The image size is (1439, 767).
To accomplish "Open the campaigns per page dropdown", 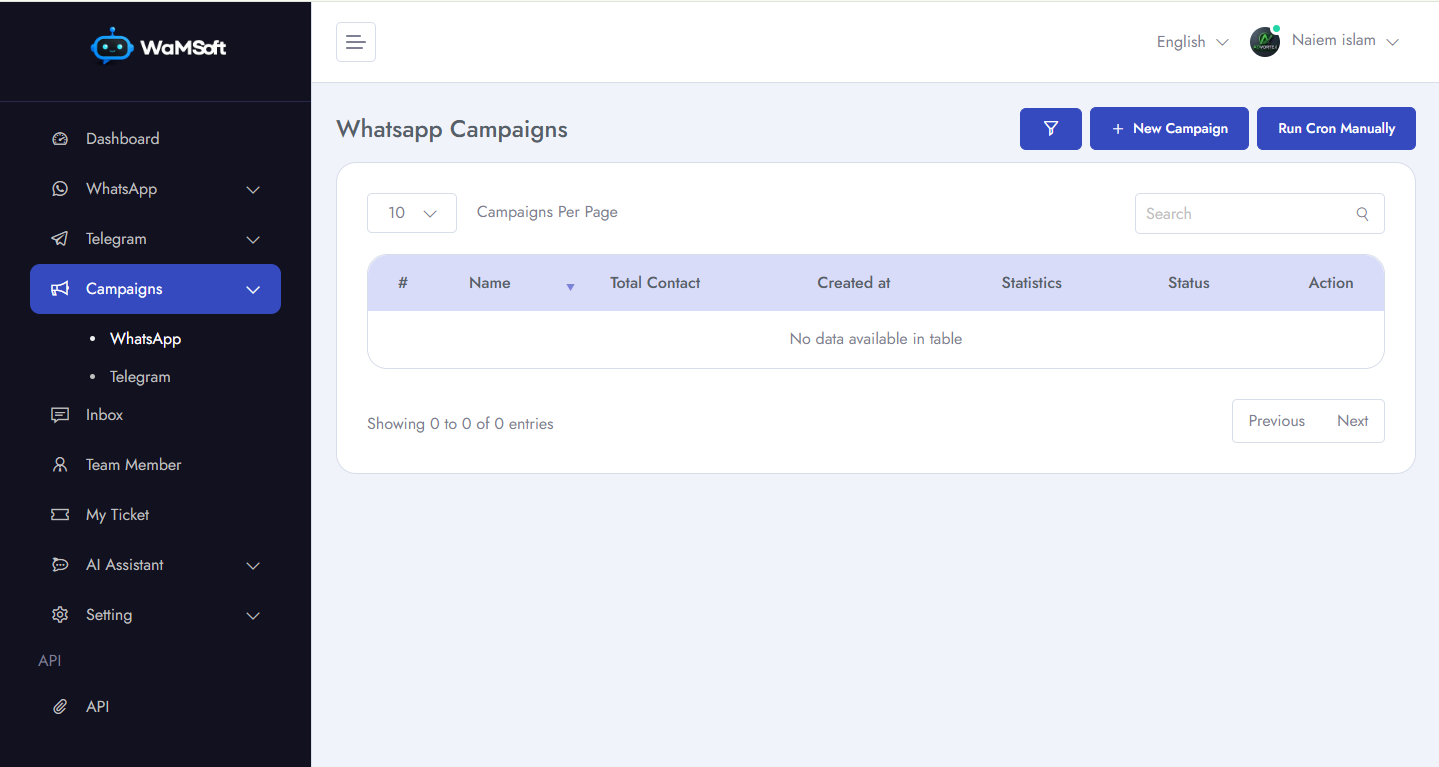I will 412,213.
